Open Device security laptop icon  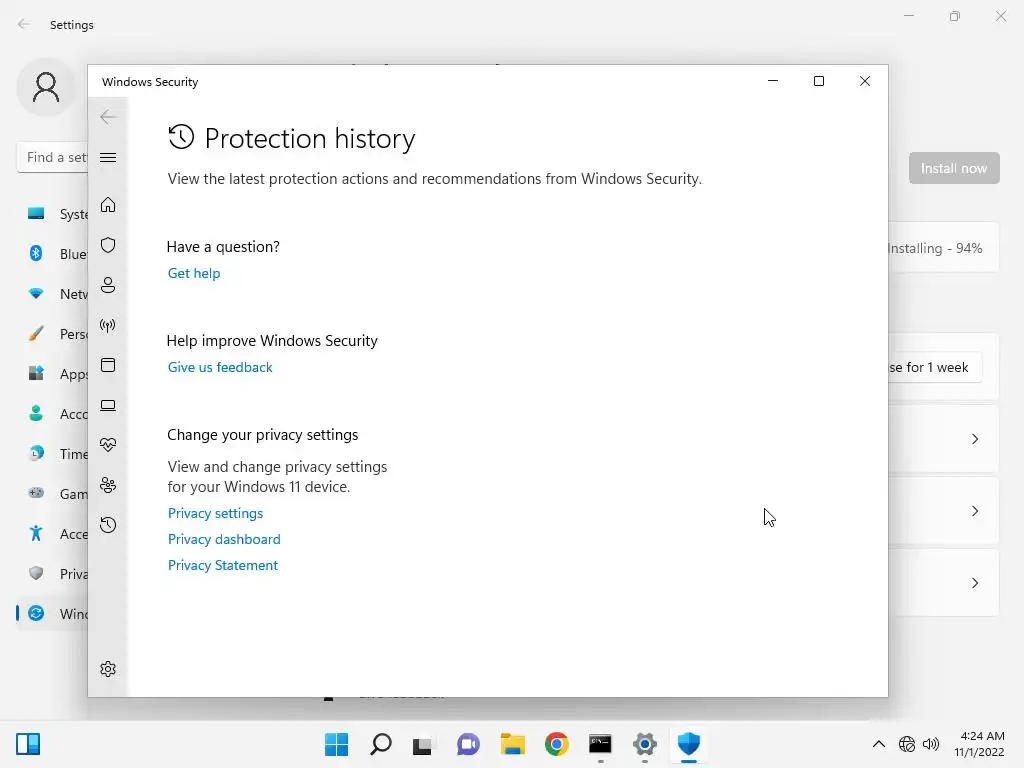108,406
